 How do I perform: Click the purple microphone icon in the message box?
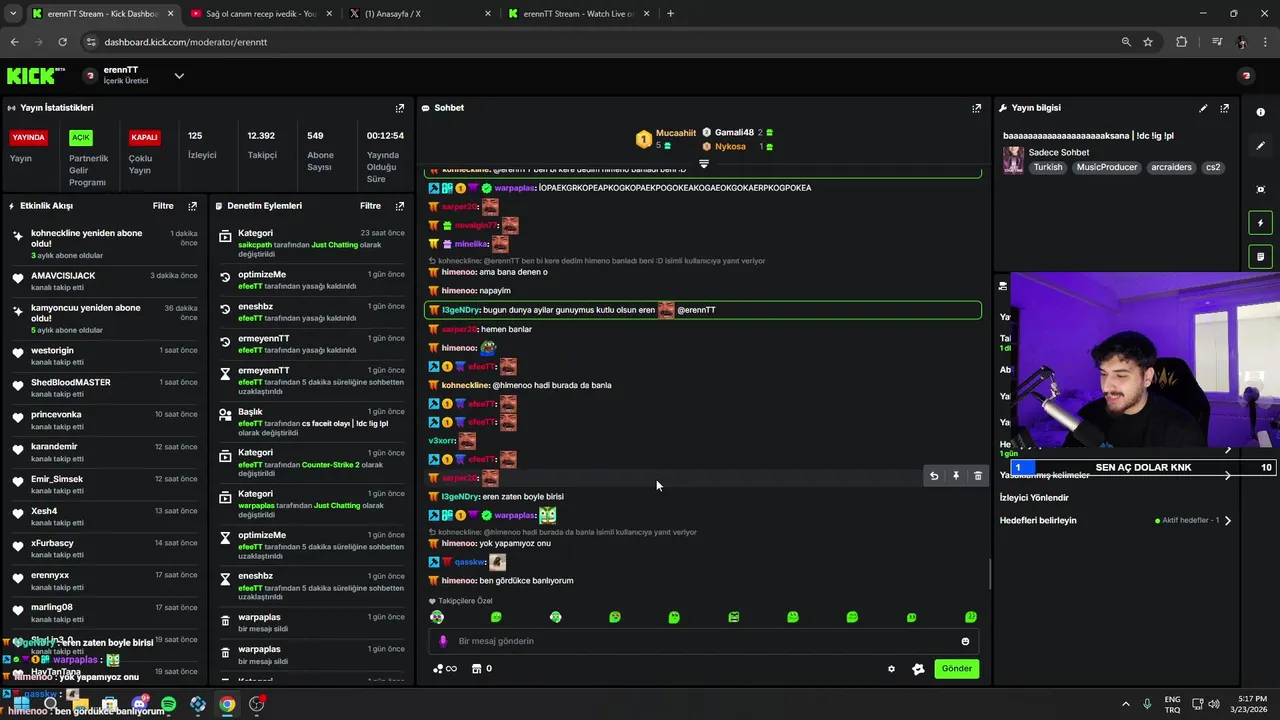(x=444, y=641)
